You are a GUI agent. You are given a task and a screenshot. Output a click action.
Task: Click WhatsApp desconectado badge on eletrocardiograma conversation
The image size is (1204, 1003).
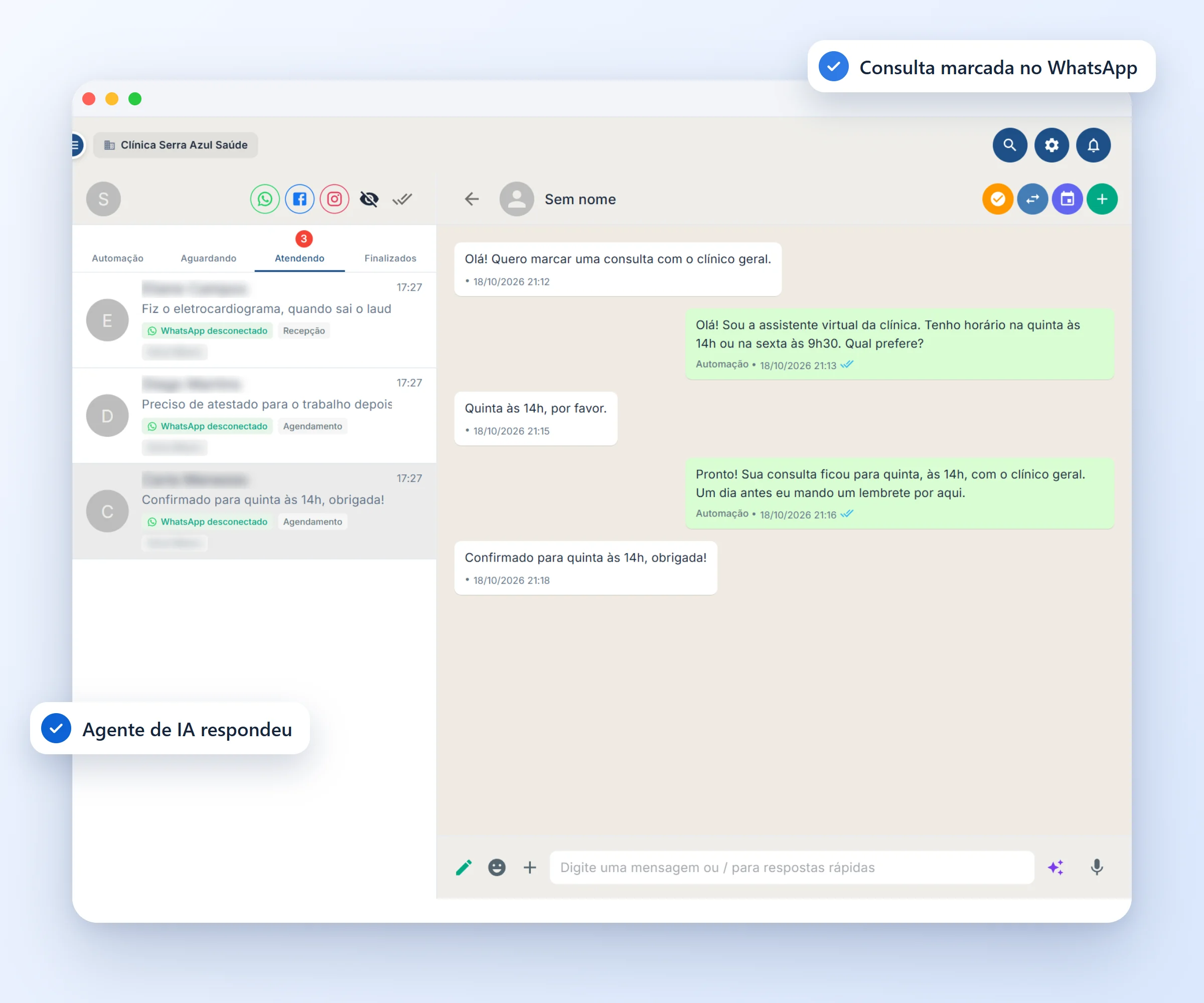207,330
